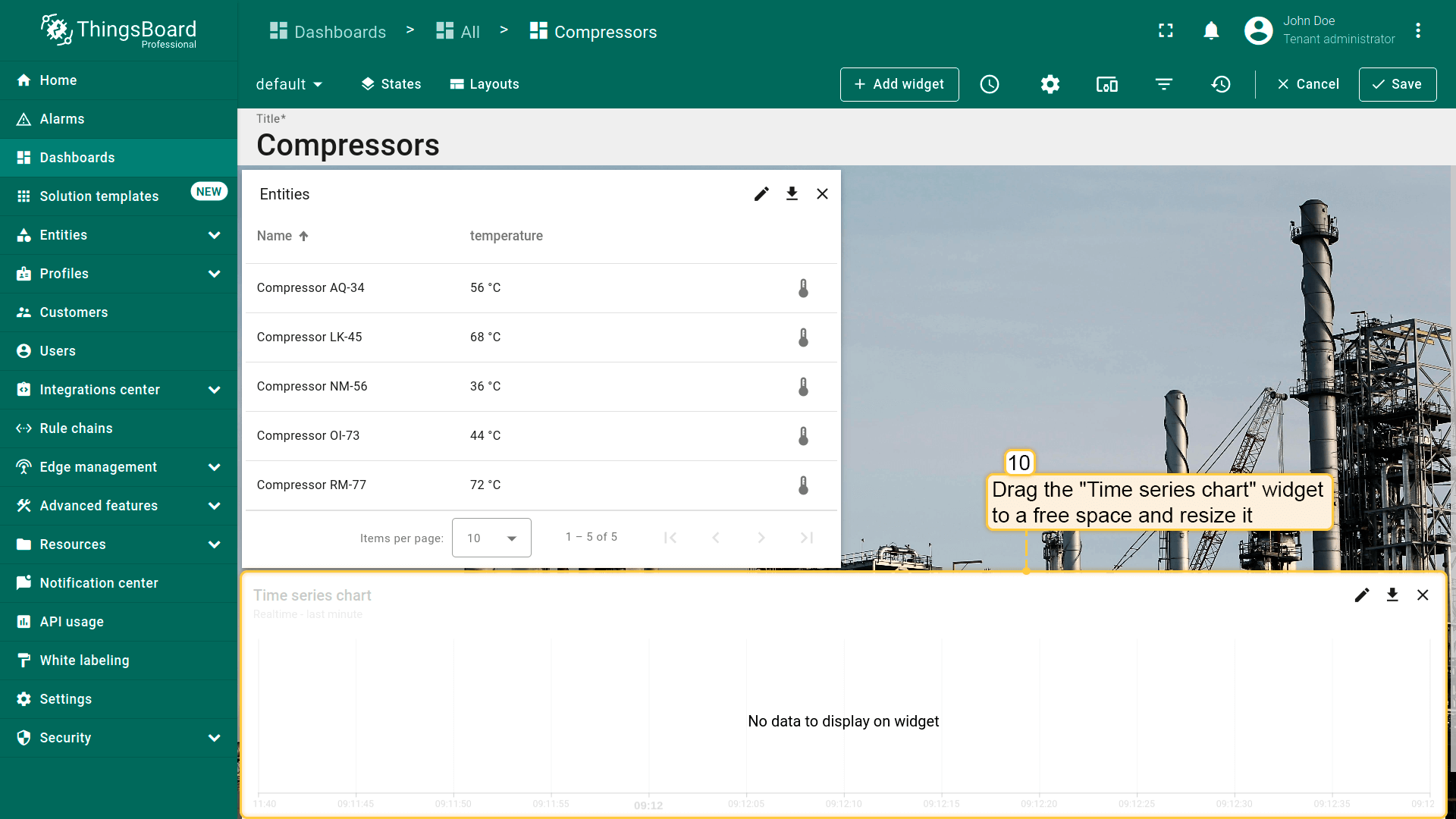Click the Add widget button
The image size is (1456, 819).
pos(899,84)
